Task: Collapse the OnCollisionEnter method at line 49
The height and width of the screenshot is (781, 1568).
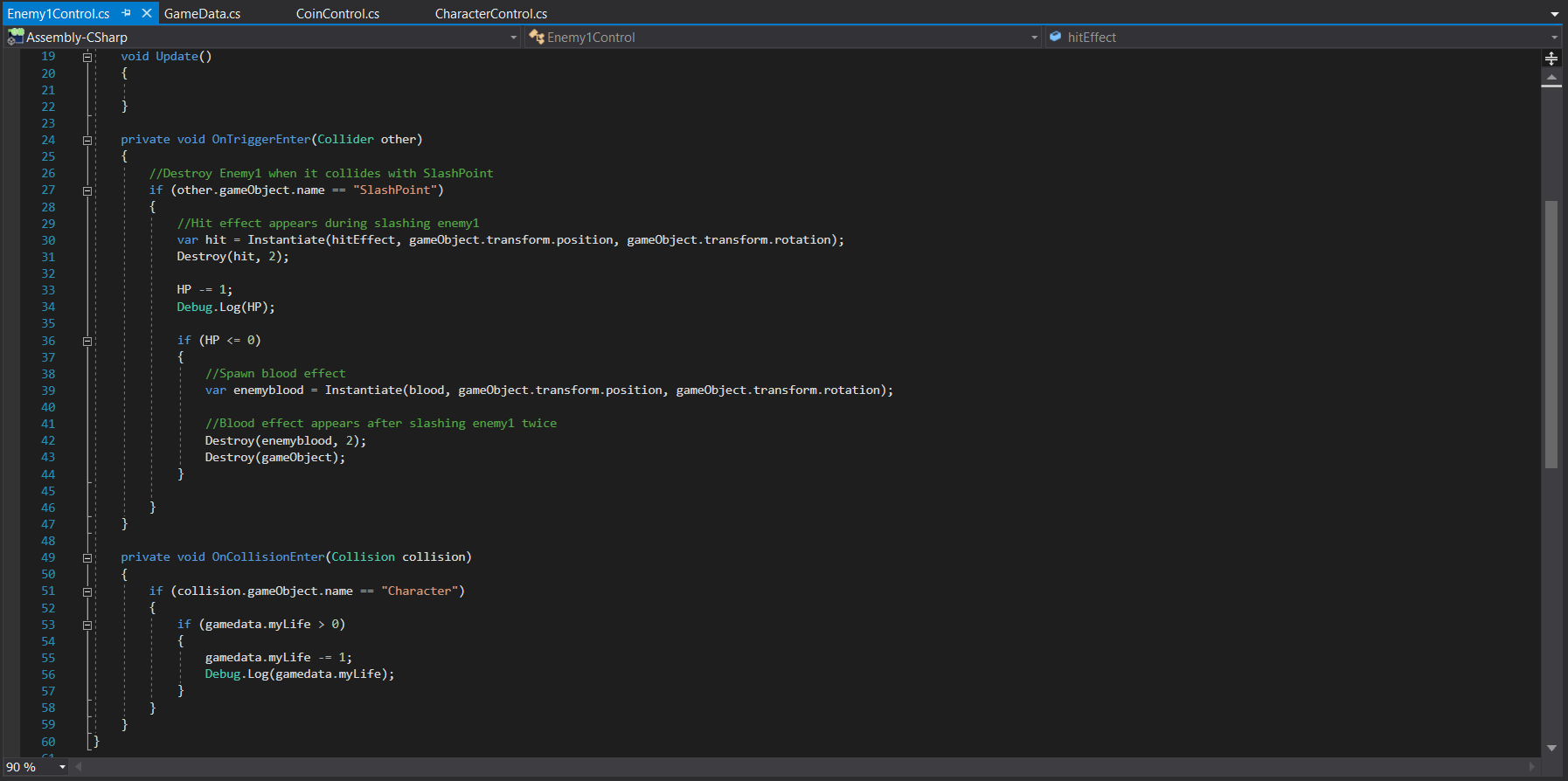Action: (87, 557)
